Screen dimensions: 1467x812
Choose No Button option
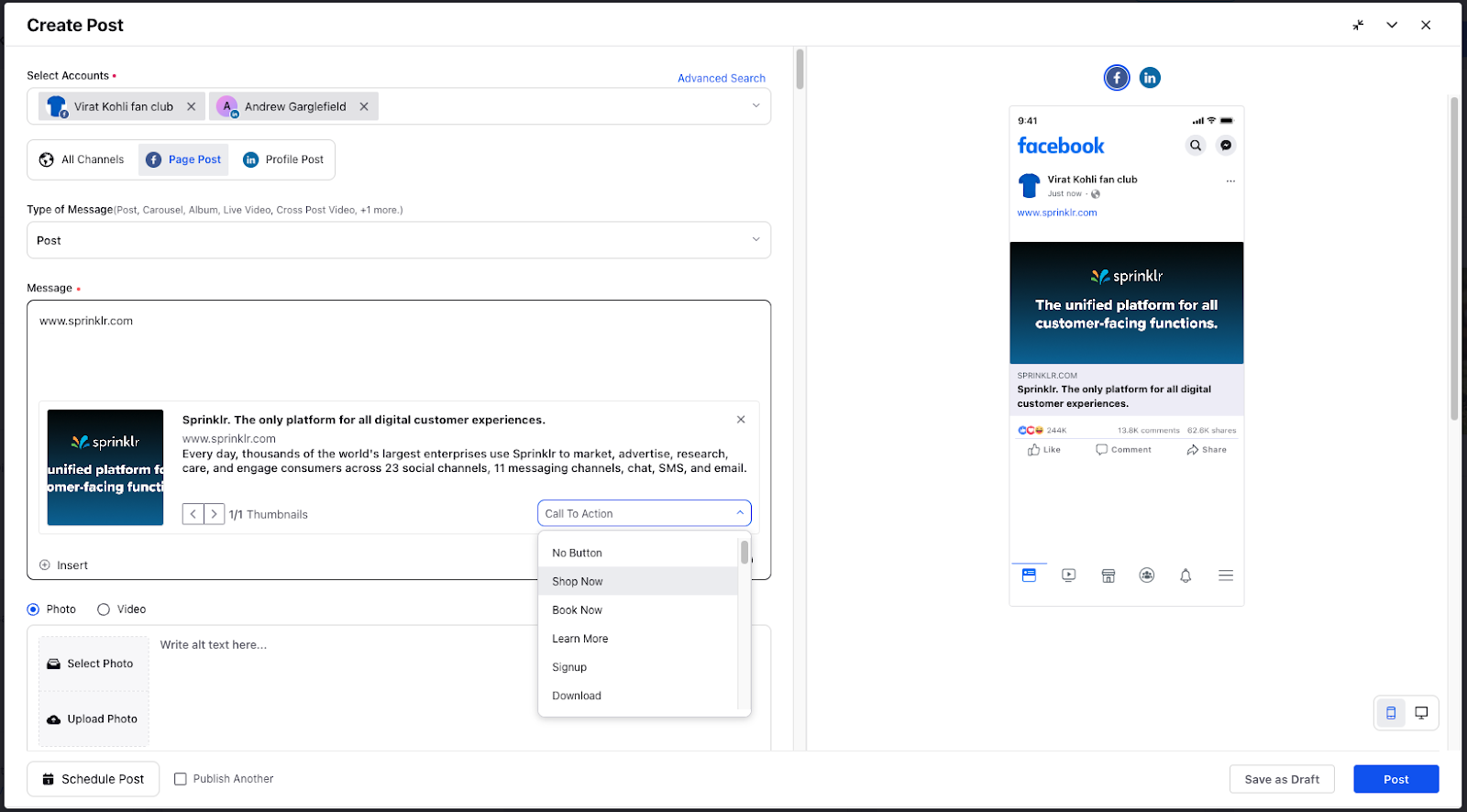coord(638,553)
